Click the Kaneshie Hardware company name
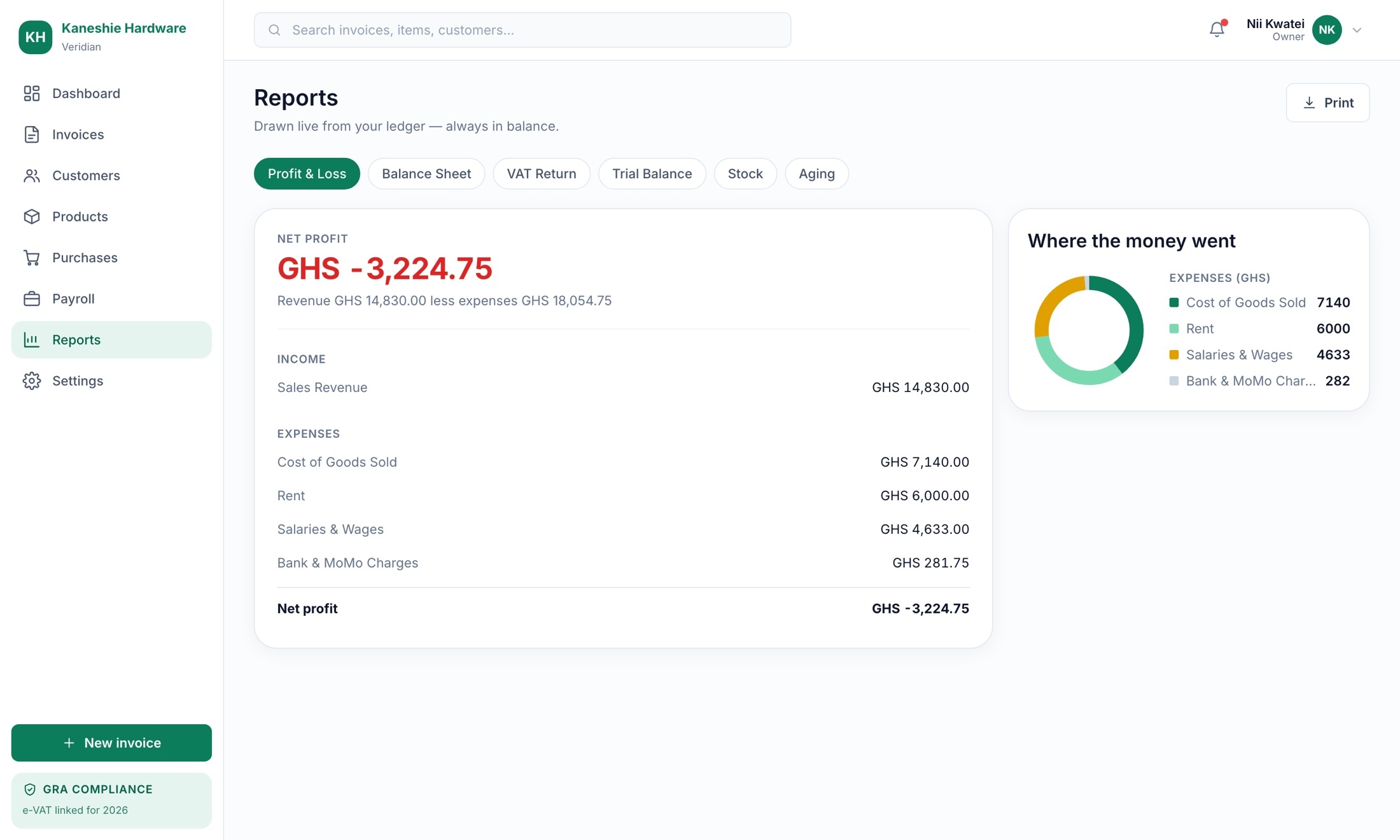This screenshot has width=1400, height=840. click(124, 28)
